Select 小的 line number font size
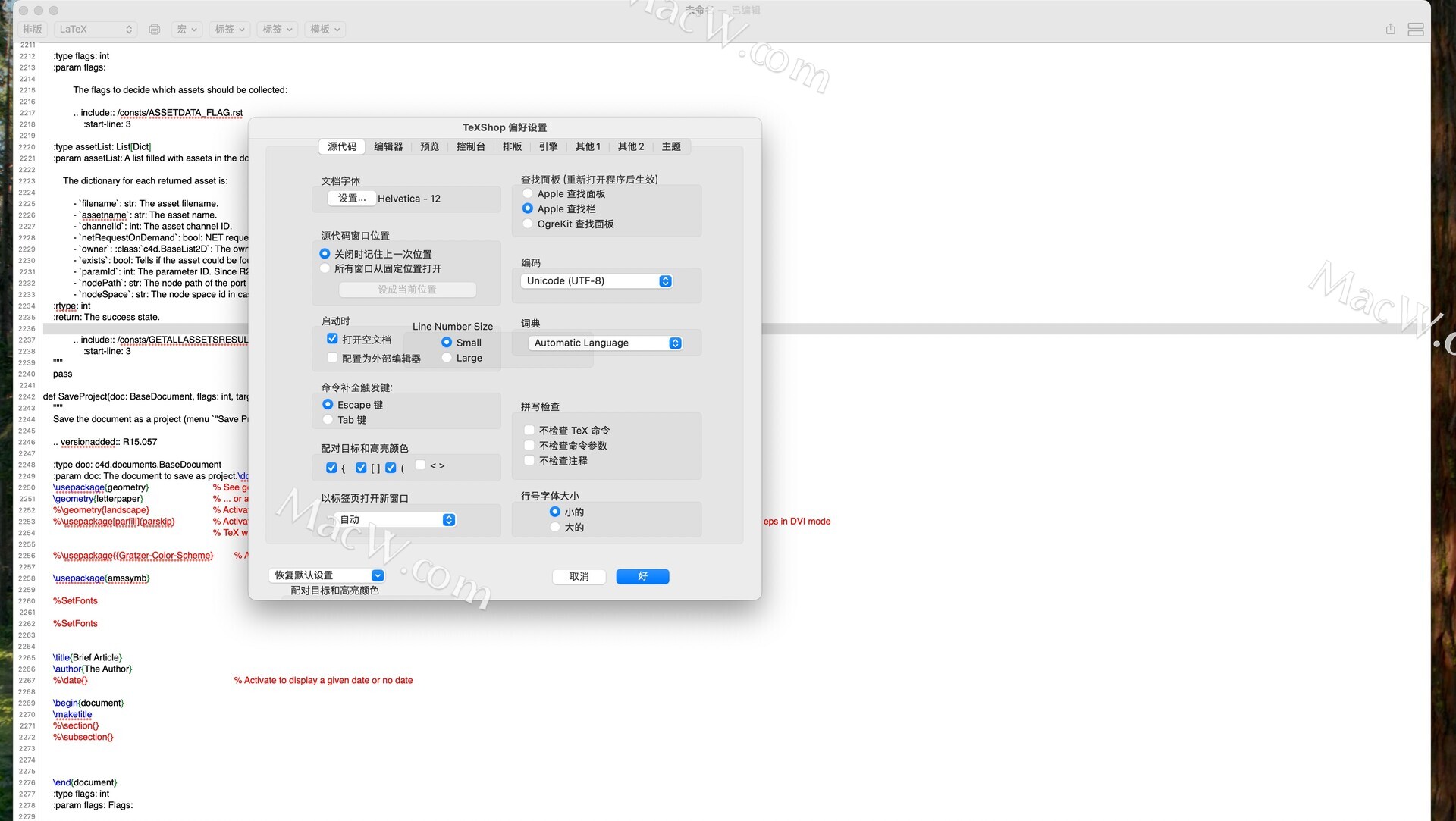The image size is (1456, 821). point(555,512)
